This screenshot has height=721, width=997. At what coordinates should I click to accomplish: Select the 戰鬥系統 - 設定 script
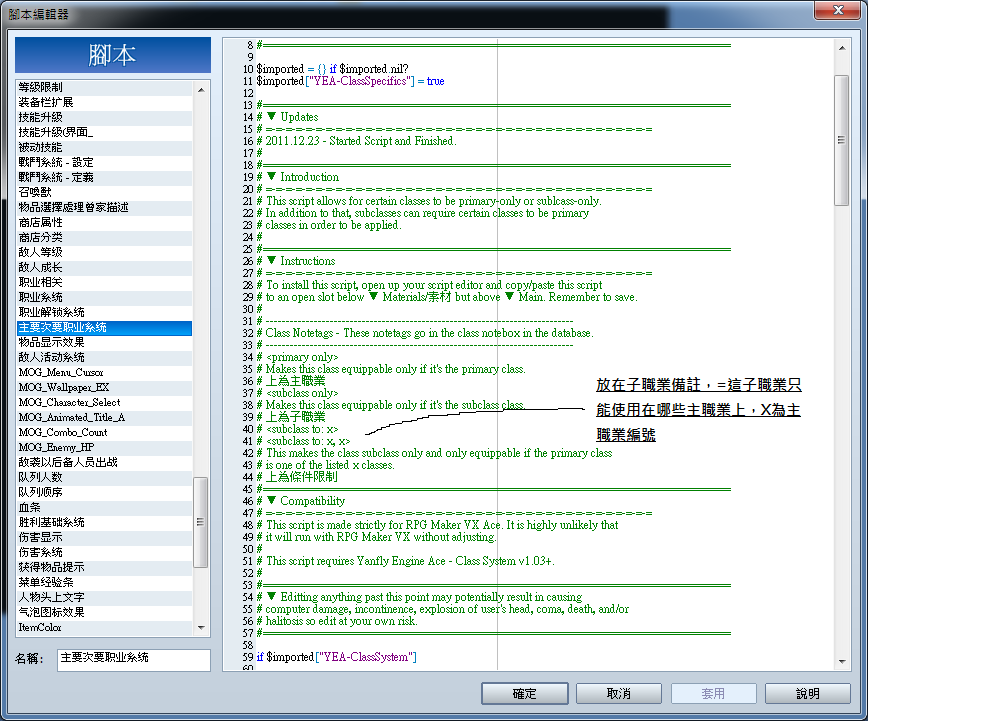click(x=104, y=162)
